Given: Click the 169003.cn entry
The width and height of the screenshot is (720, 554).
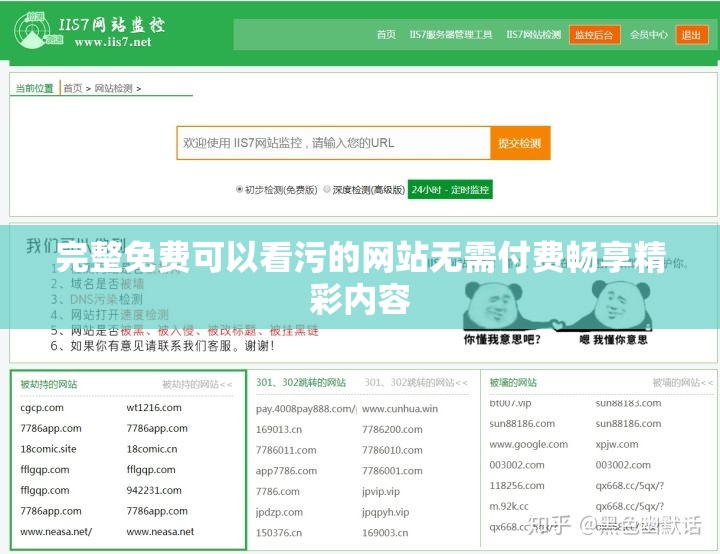Looking at the screenshot, I should click(385, 533).
